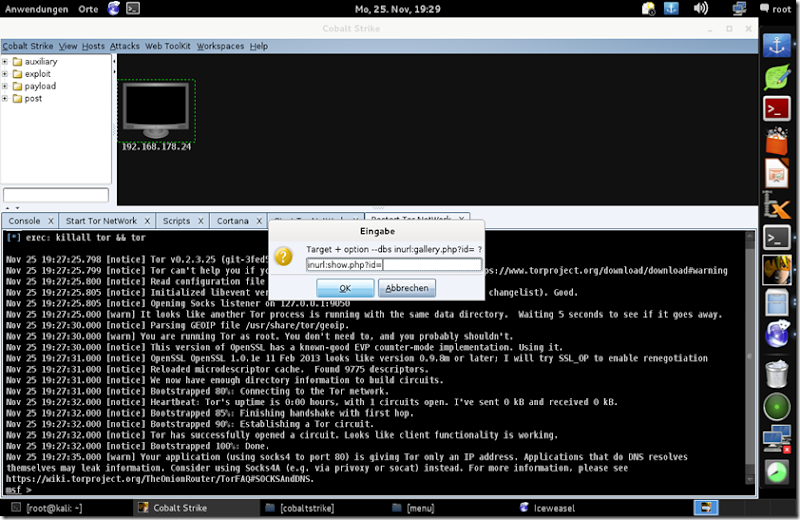
Task: Open the blue window dock icon
Action: coord(777,302)
